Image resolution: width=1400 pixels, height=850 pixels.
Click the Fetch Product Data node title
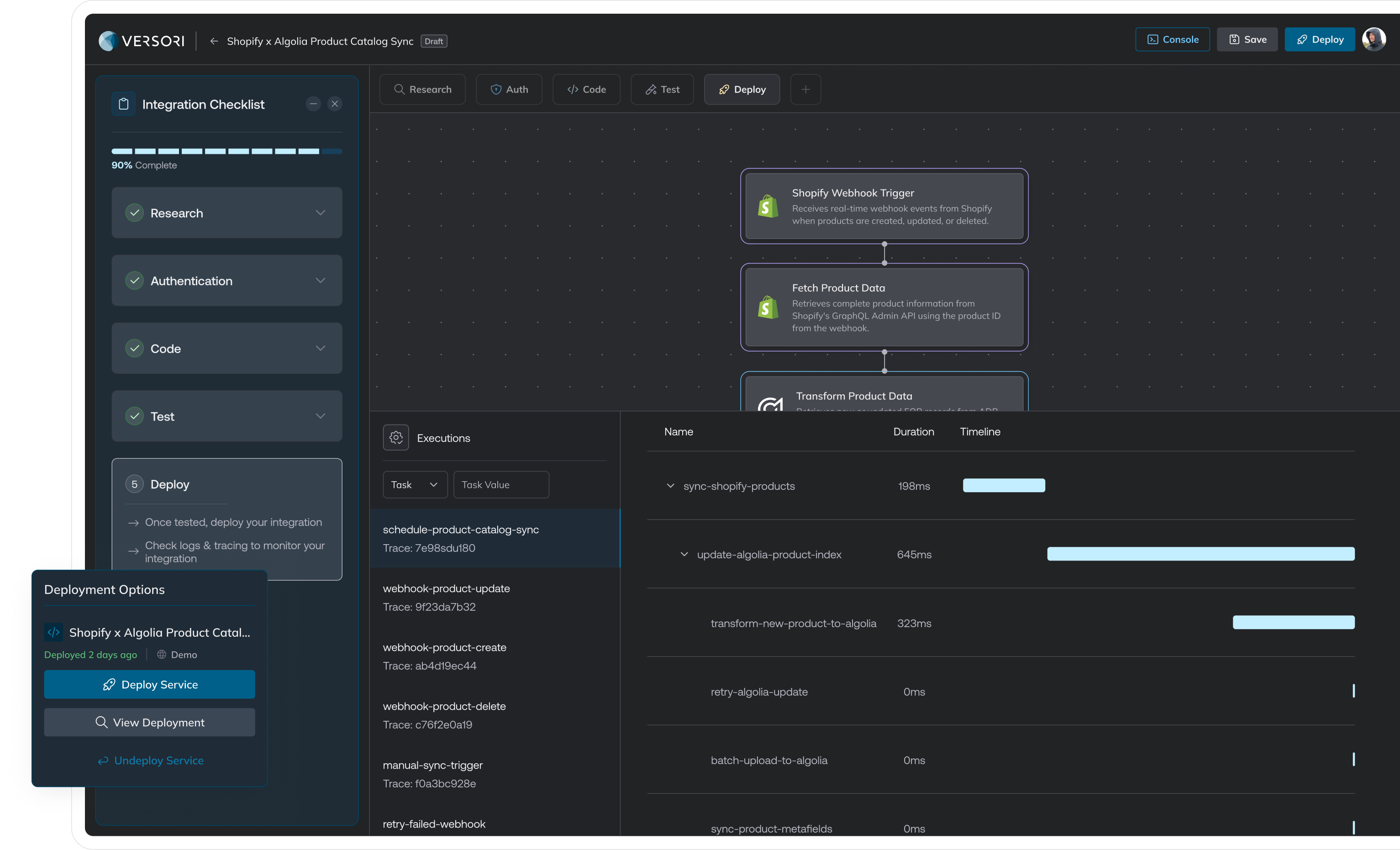(838, 288)
